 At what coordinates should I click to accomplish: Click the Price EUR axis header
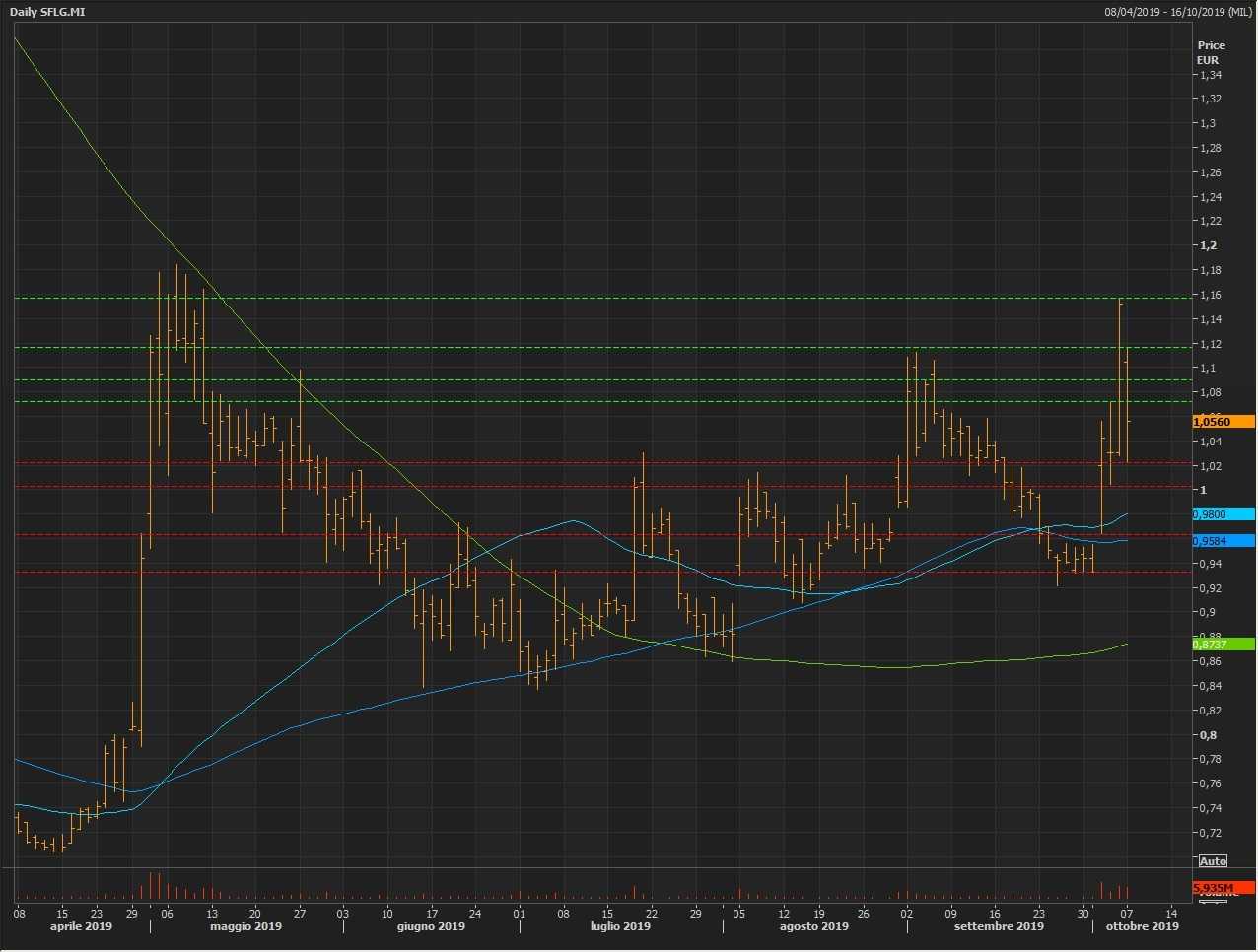pyautogui.click(x=1211, y=52)
